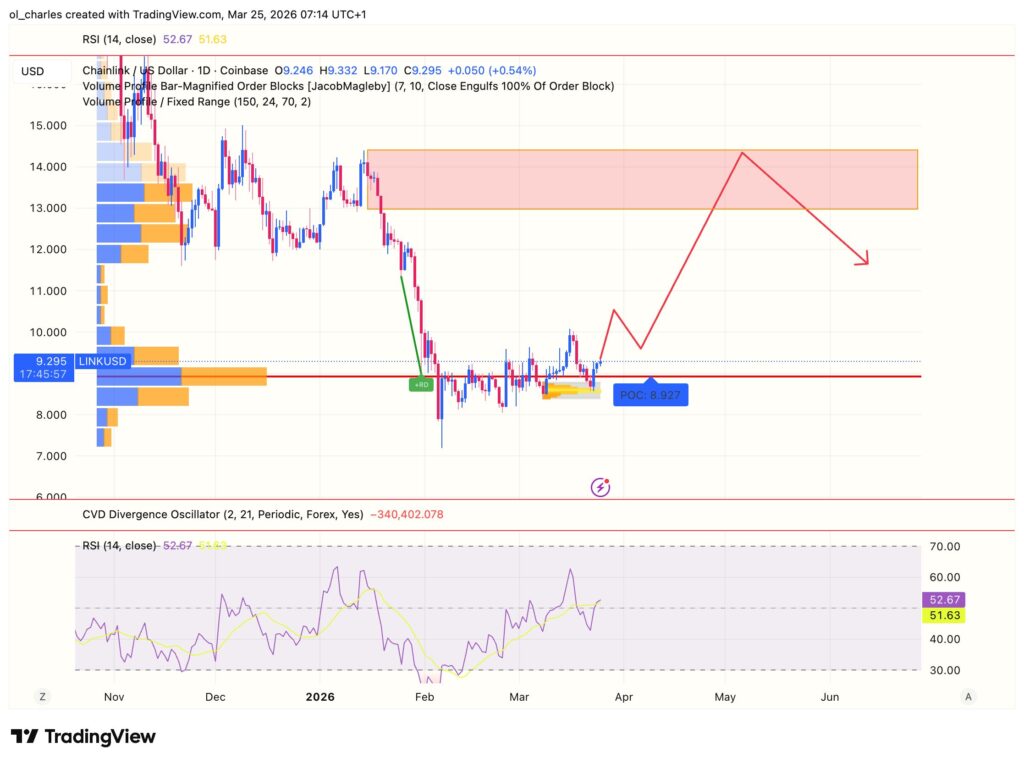Click the purple lightning flare icon on the chart
The height and width of the screenshot is (764, 1024).
click(600, 487)
